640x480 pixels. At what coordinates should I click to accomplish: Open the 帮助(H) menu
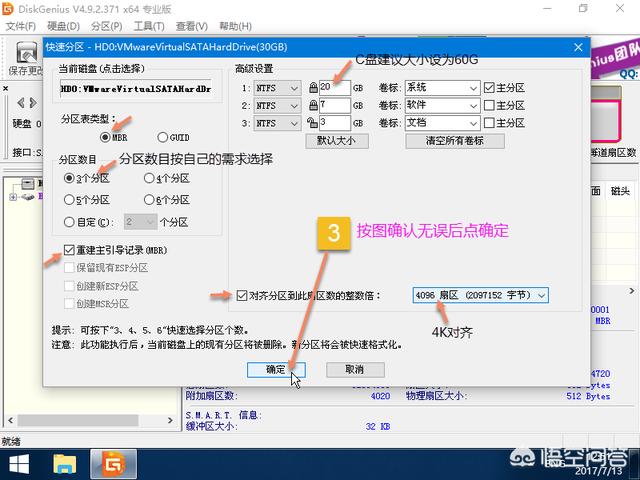point(235,27)
